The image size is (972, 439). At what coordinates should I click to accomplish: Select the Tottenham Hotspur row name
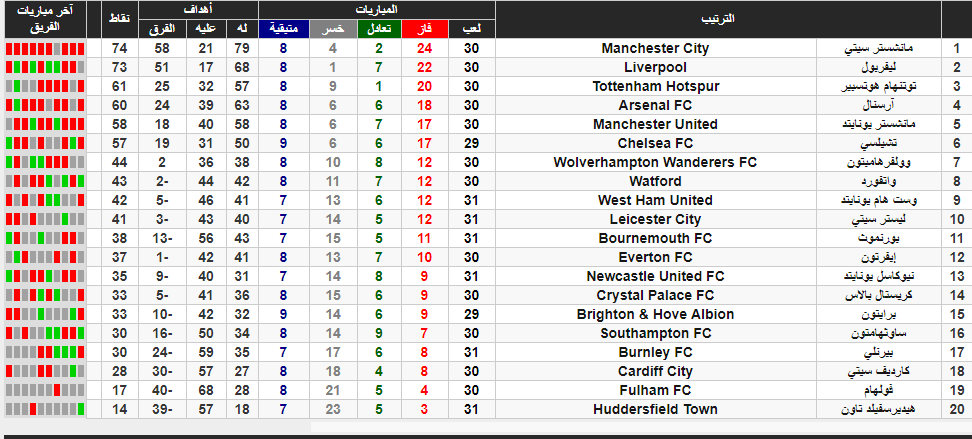coord(655,86)
